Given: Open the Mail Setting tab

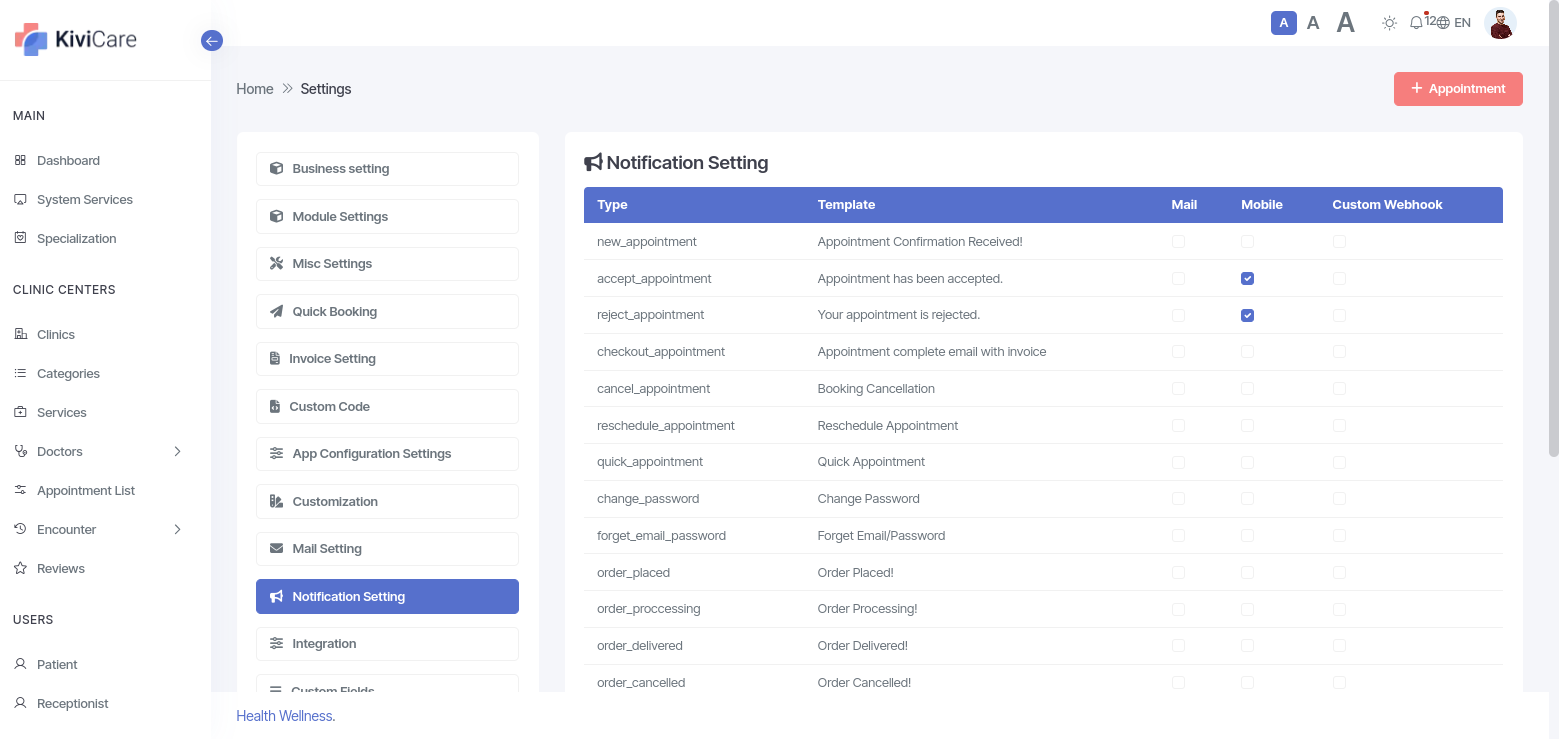Looking at the screenshot, I should [x=387, y=549].
